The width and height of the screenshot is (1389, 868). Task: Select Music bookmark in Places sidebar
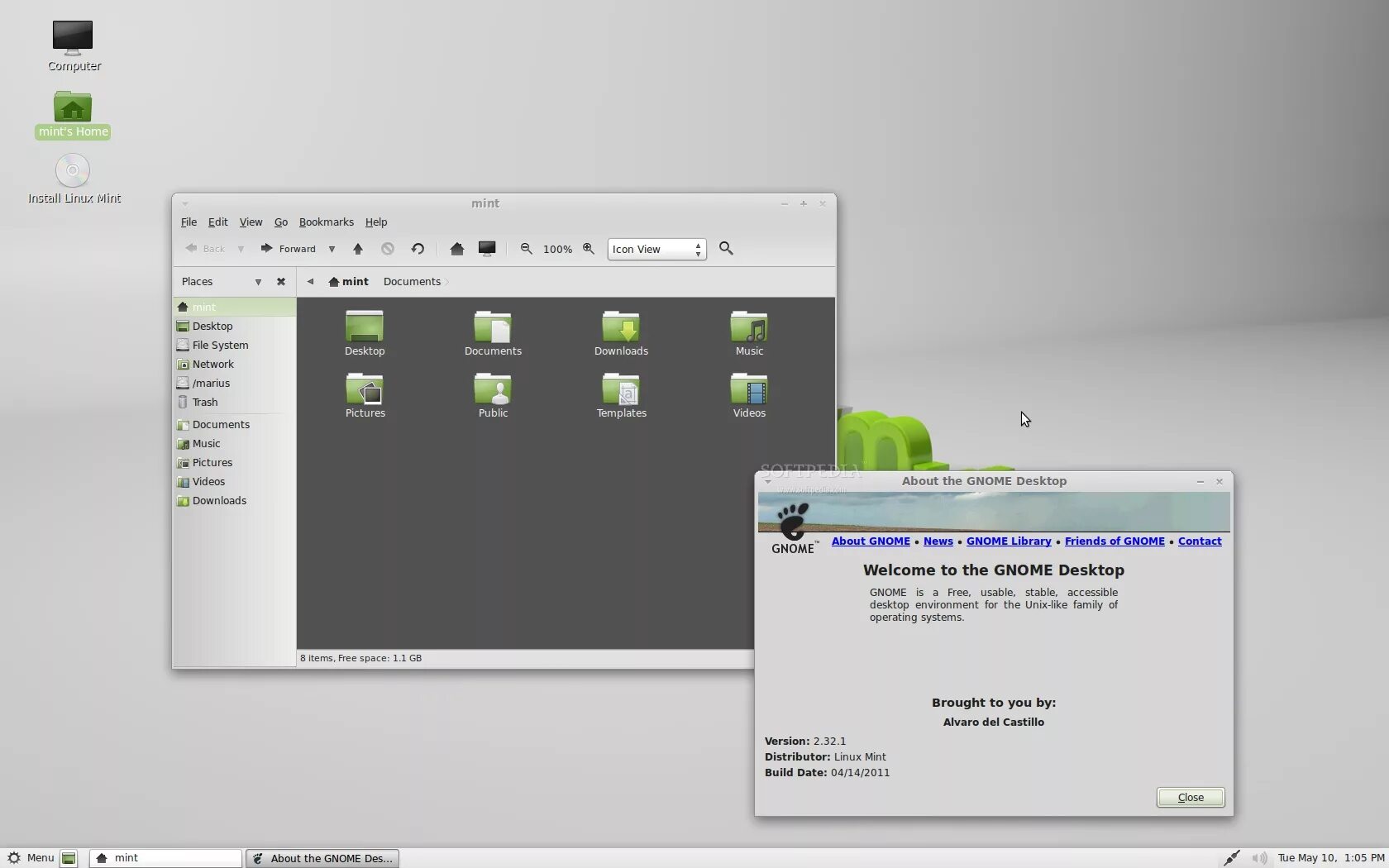[x=235, y=444]
